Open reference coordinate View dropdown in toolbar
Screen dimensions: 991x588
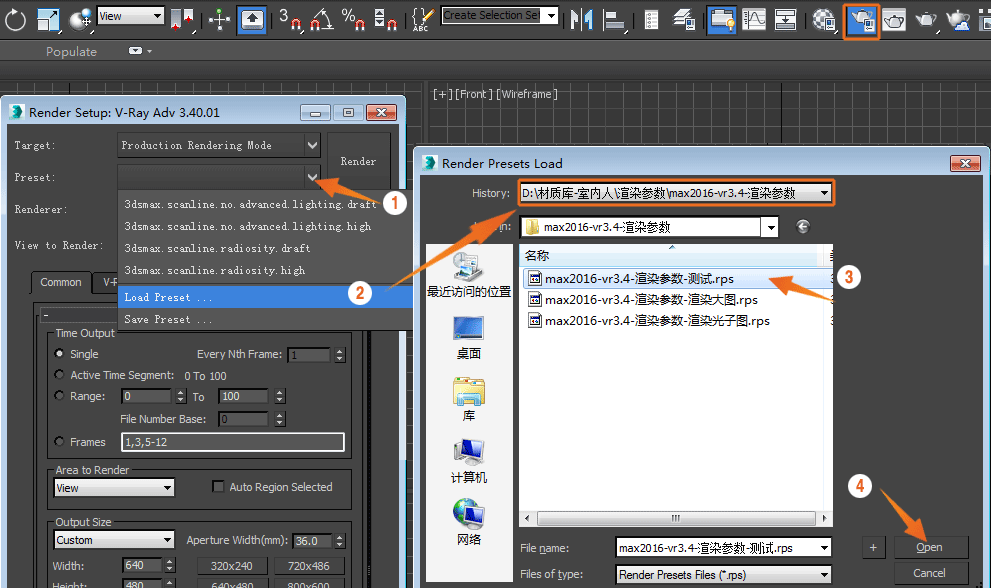pos(131,16)
